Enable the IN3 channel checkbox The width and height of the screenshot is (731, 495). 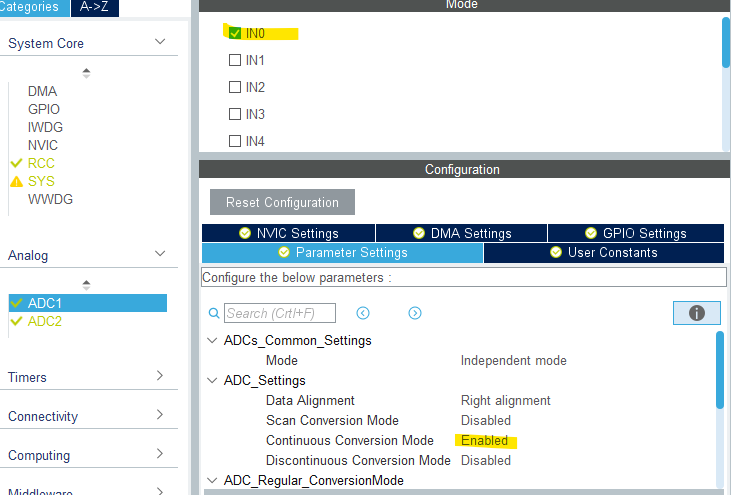click(235, 114)
